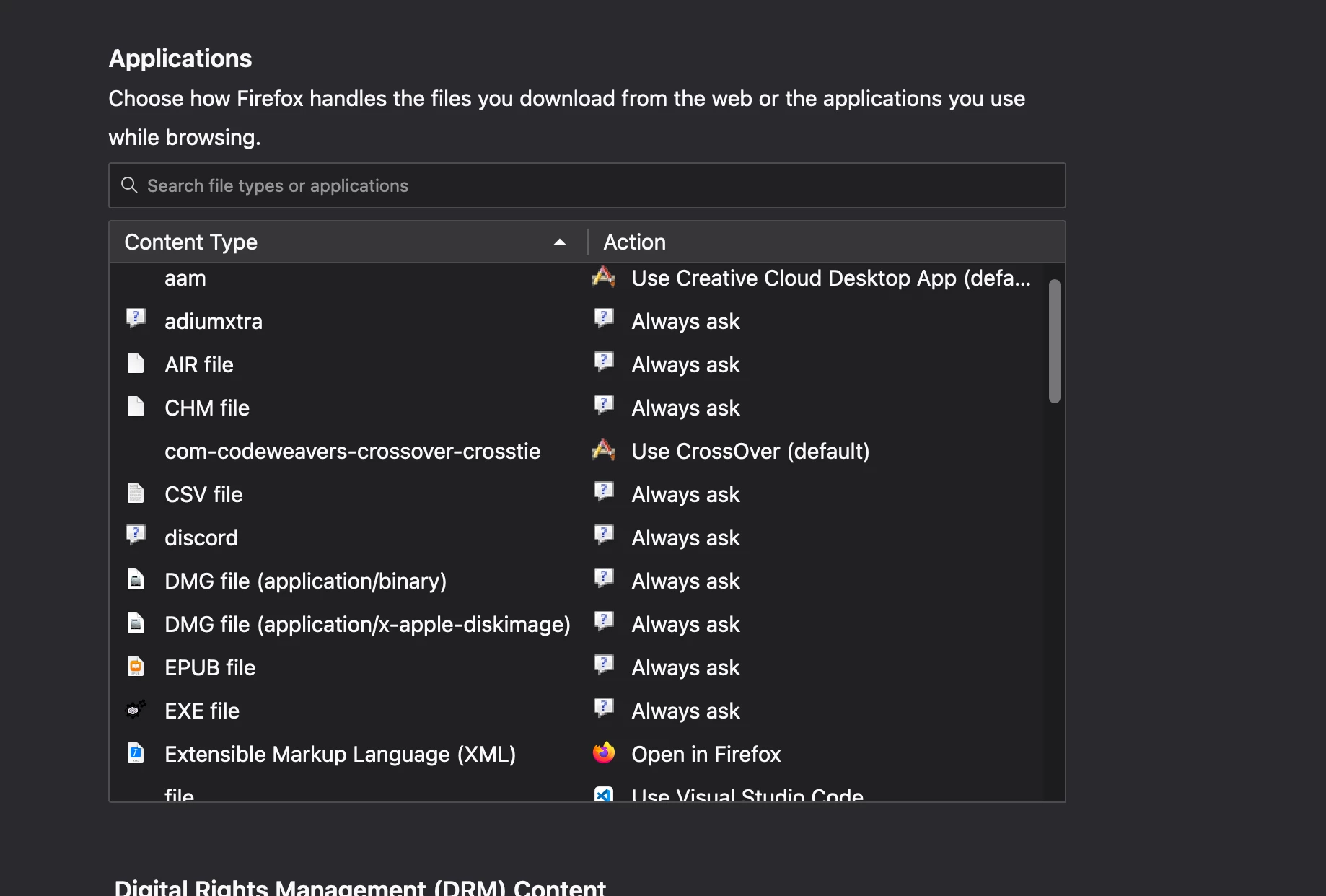Click the search magnifier icon
Screen dimensions: 1326x896
point(129,185)
